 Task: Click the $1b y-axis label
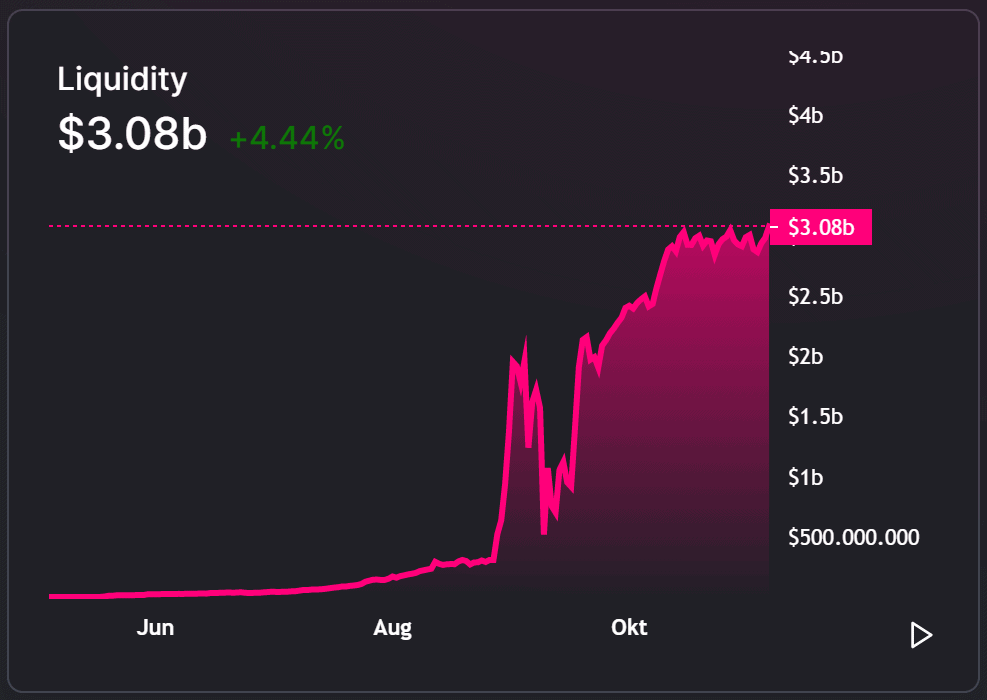pos(806,478)
